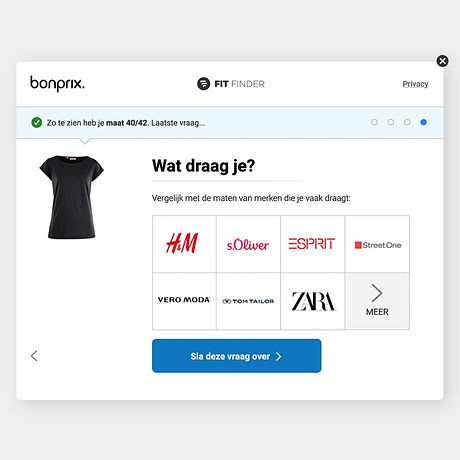Close the Fit Finder dialog
Image resolution: width=460 pixels, height=460 pixels.
(442, 61)
